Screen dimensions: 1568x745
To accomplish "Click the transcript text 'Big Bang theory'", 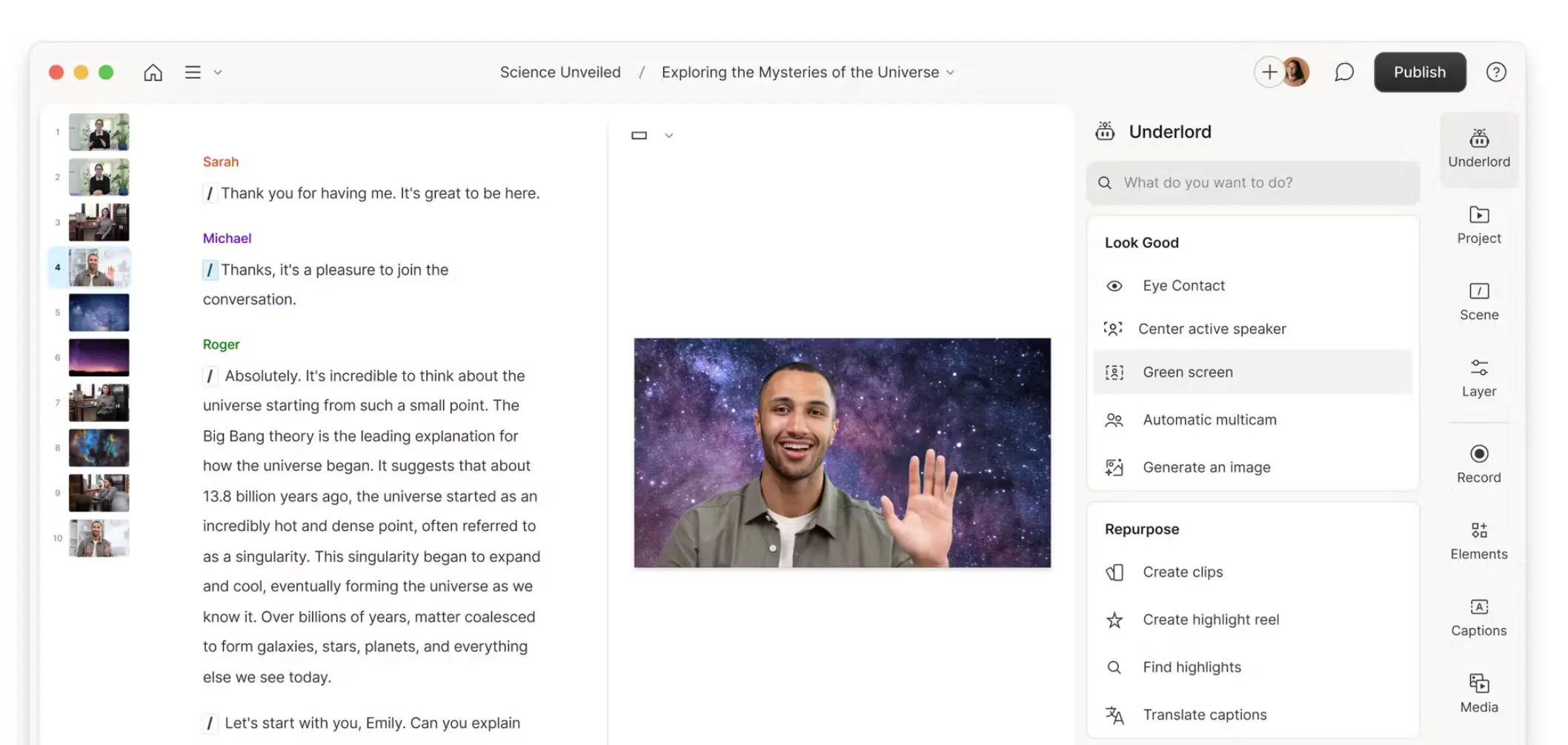I will (258, 436).
